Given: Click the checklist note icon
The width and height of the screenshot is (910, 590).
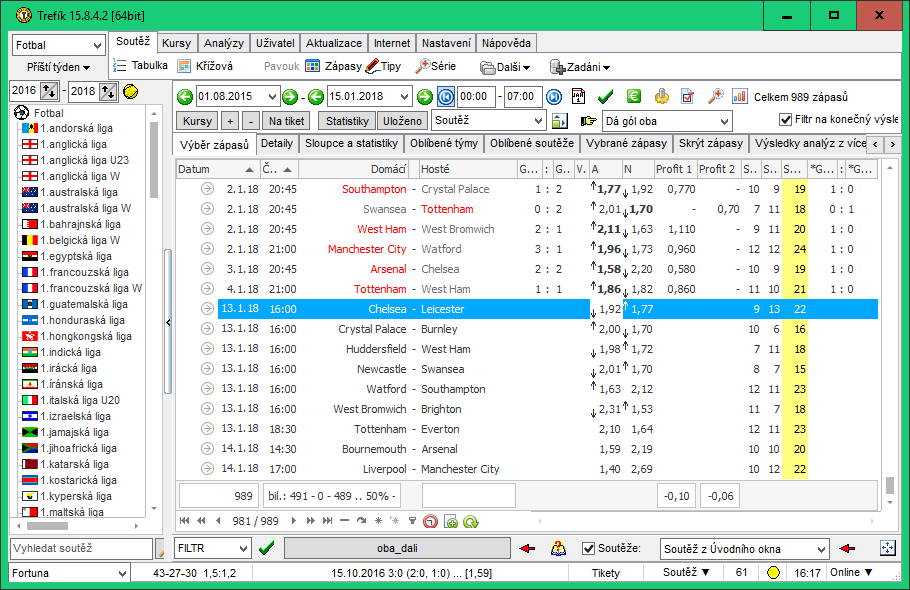Looking at the screenshot, I should pyautogui.click(x=688, y=96).
